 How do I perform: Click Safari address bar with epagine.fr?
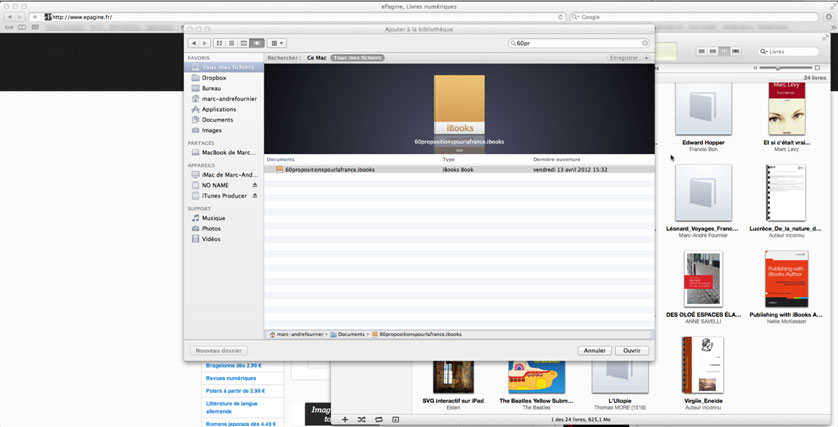(305, 17)
